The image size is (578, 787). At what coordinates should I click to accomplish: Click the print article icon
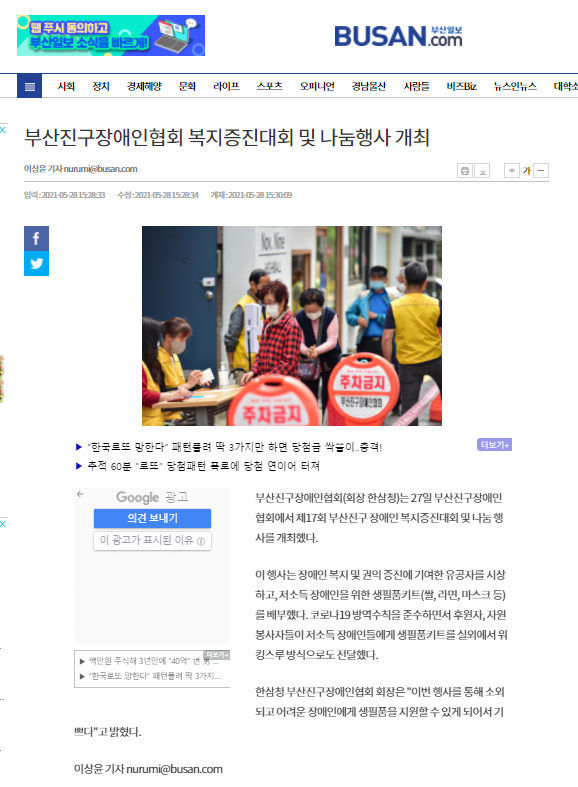click(x=465, y=171)
